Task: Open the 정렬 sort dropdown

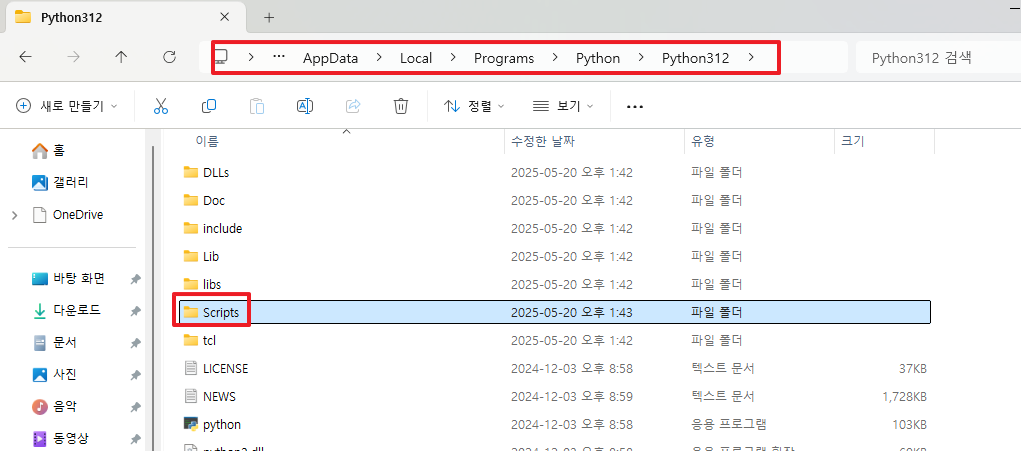Action: coord(474,106)
